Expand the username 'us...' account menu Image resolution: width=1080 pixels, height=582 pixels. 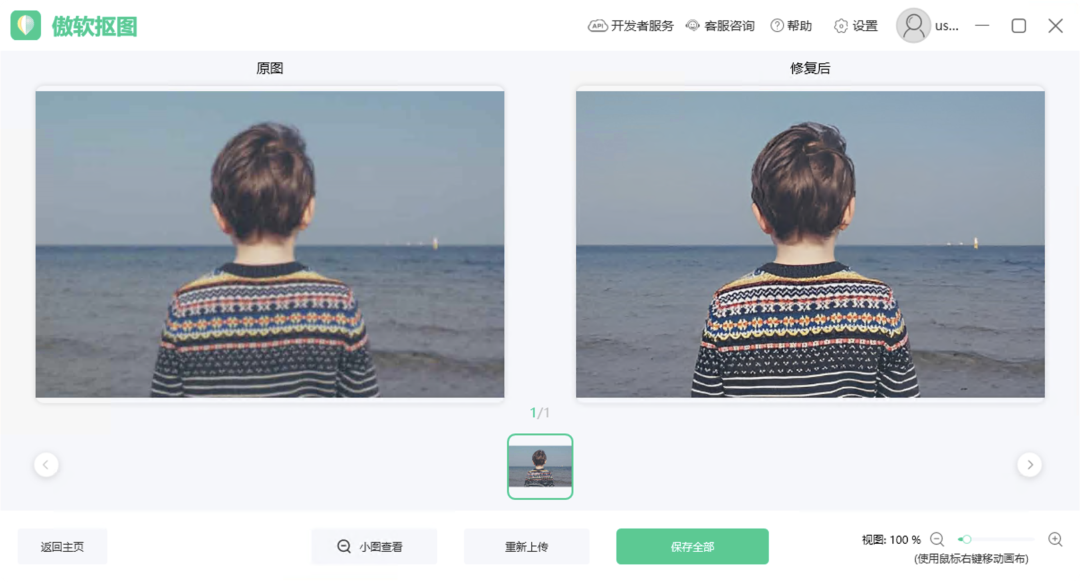pos(946,26)
